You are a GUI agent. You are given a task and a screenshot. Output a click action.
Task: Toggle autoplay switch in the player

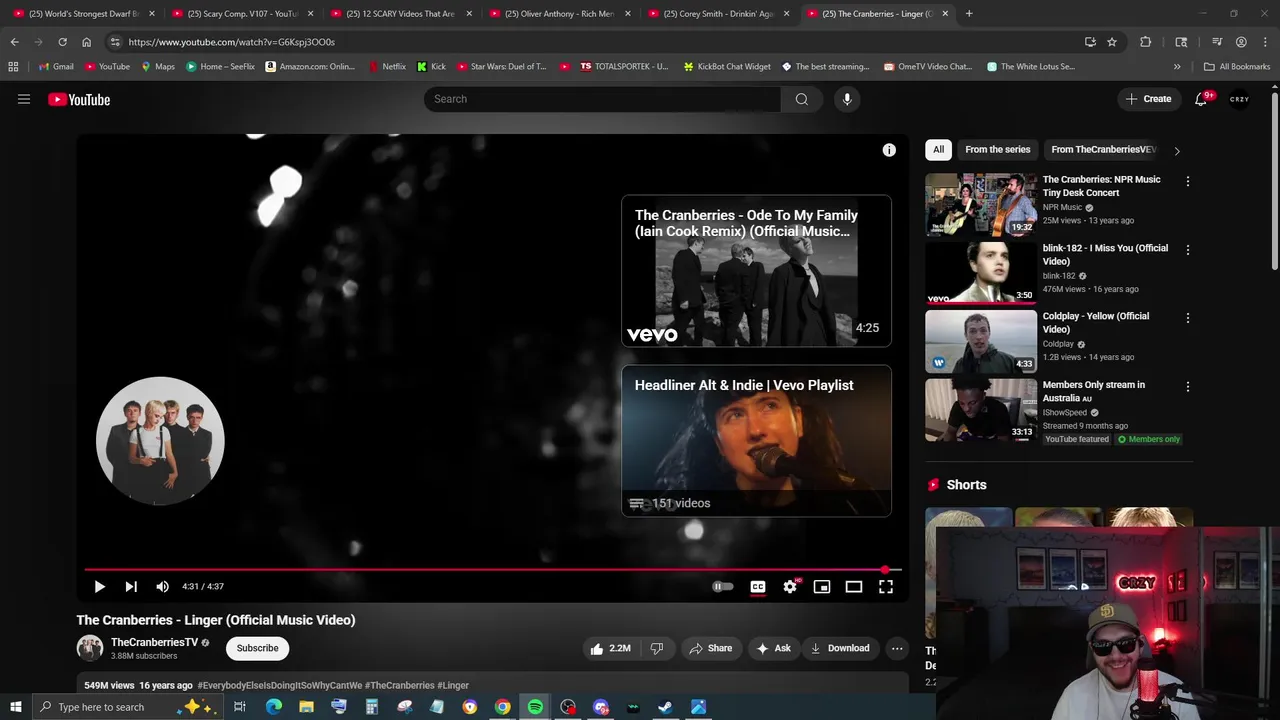722,587
